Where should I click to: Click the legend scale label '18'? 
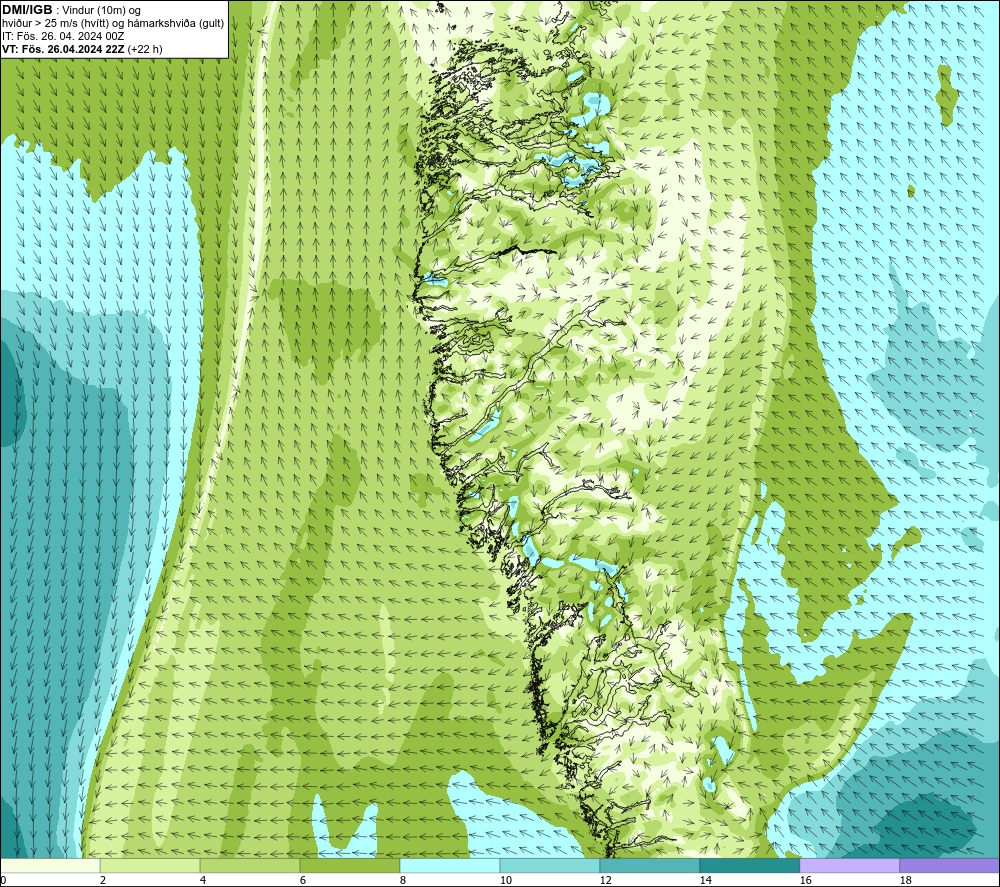pos(906,880)
